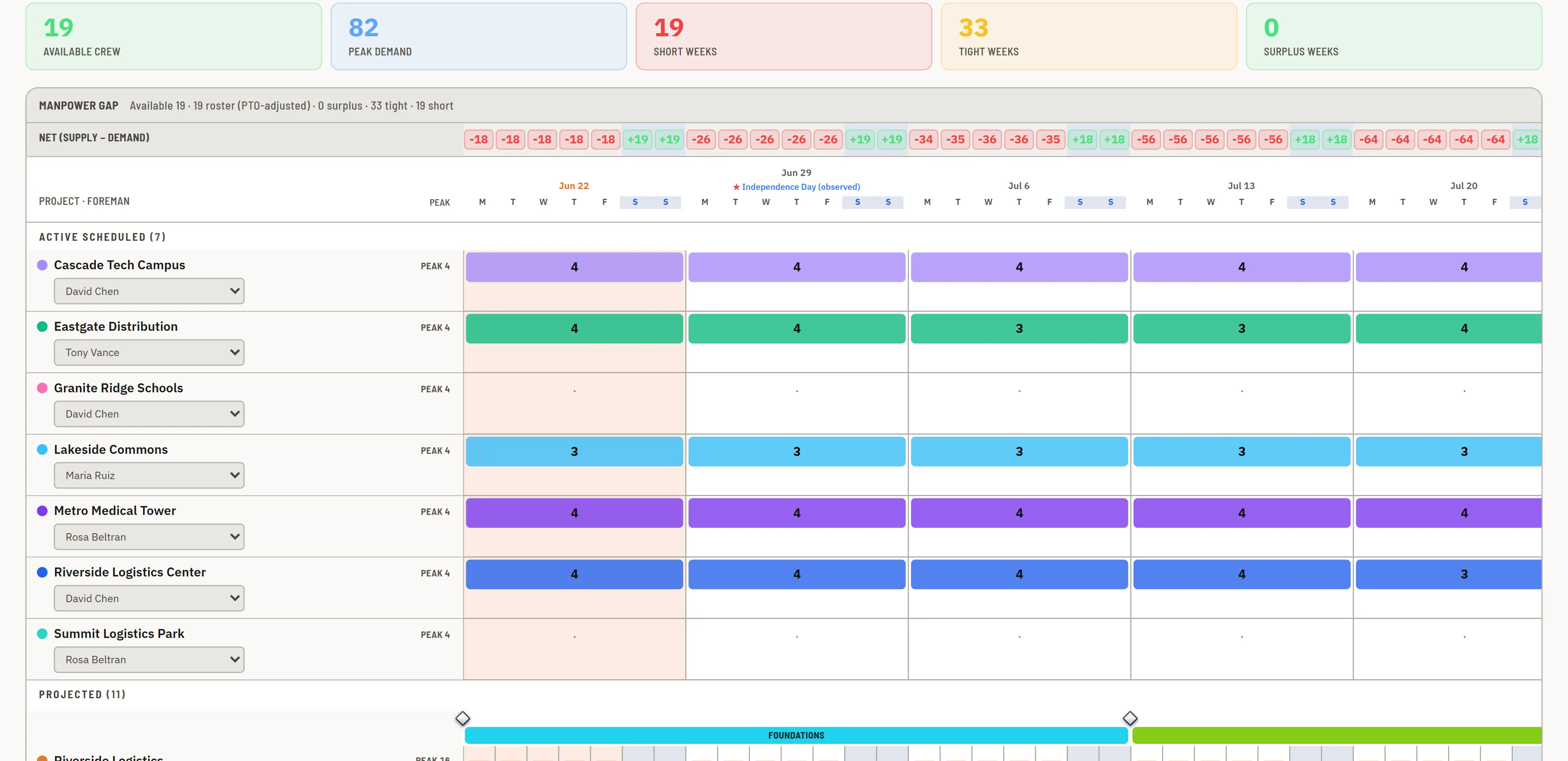Click the first -64 net gap badge

tap(1368, 139)
